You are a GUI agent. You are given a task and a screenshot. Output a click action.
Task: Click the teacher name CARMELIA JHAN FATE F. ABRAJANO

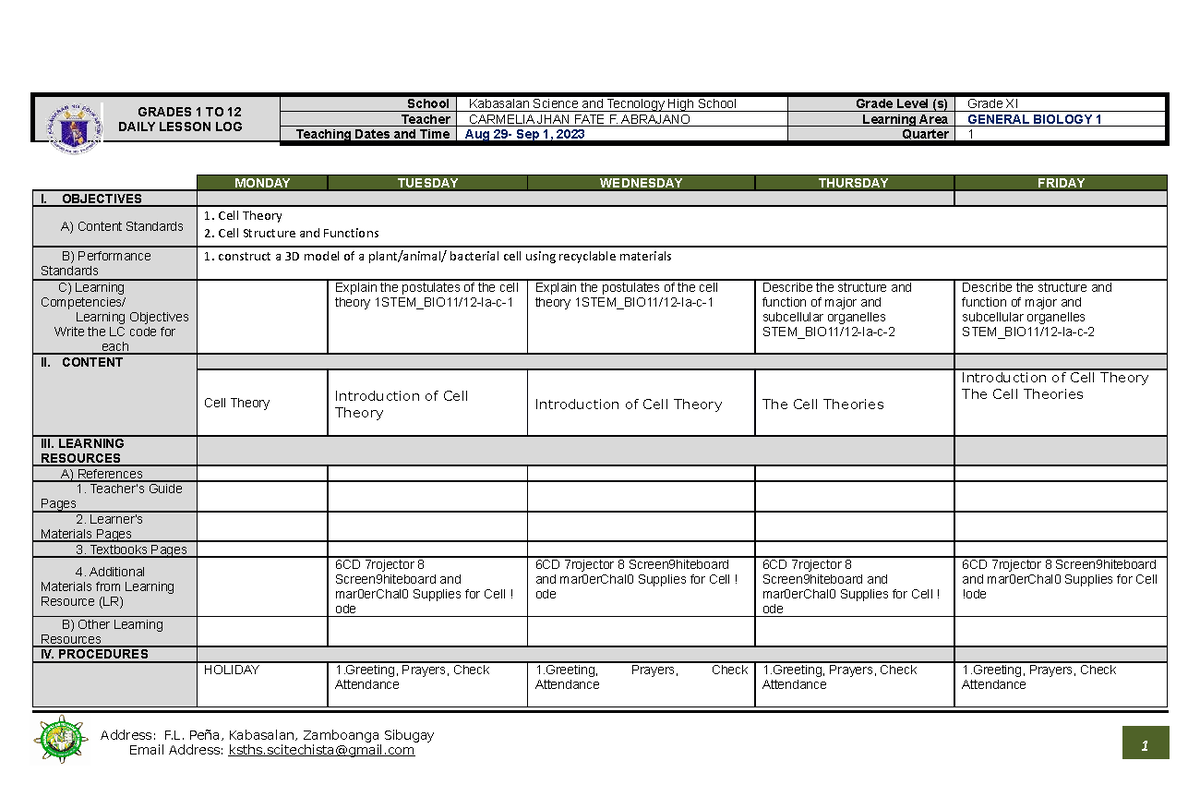[580, 119]
